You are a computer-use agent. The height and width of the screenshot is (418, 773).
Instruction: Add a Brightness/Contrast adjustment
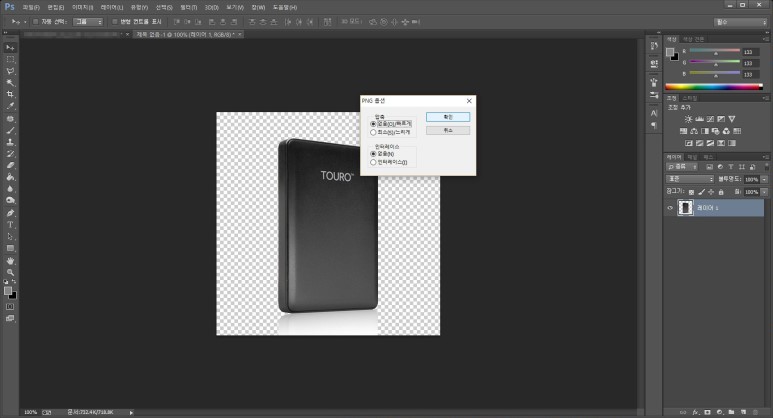coord(688,119)
